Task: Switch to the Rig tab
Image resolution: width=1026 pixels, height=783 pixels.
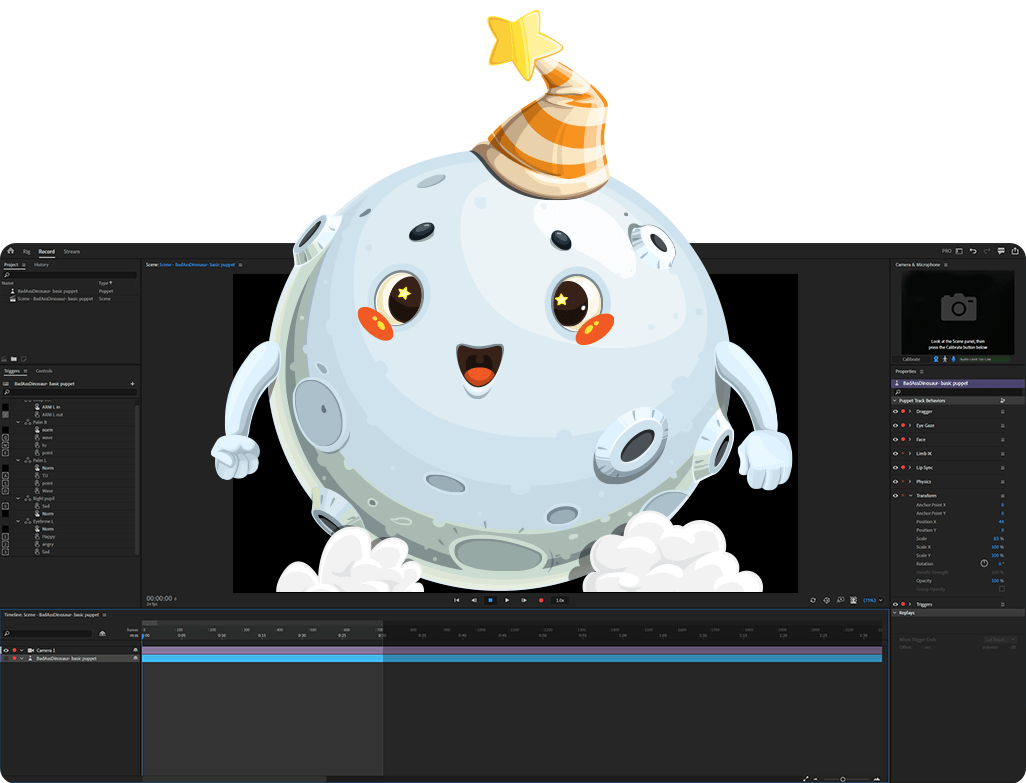Action: coord(27,251)
